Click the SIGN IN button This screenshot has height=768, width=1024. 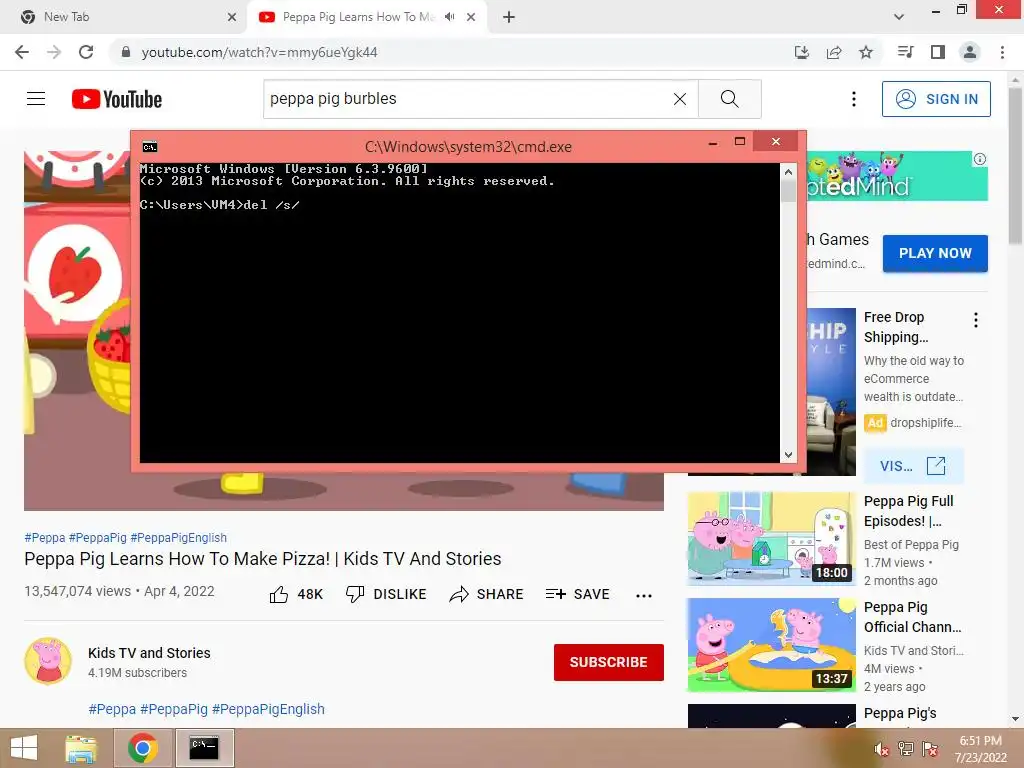[x=936, y=99]
